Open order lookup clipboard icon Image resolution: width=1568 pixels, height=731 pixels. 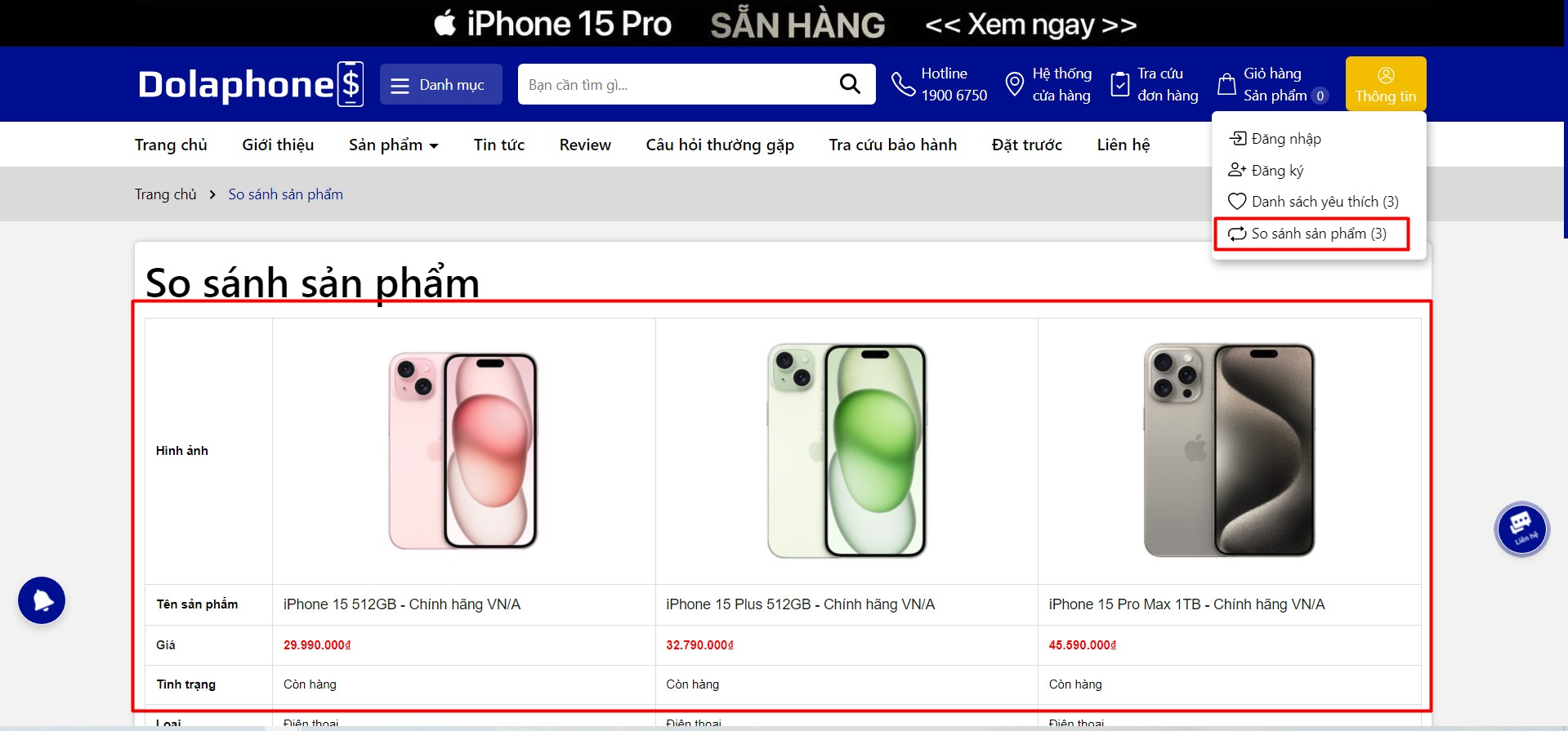(1120, 84)
